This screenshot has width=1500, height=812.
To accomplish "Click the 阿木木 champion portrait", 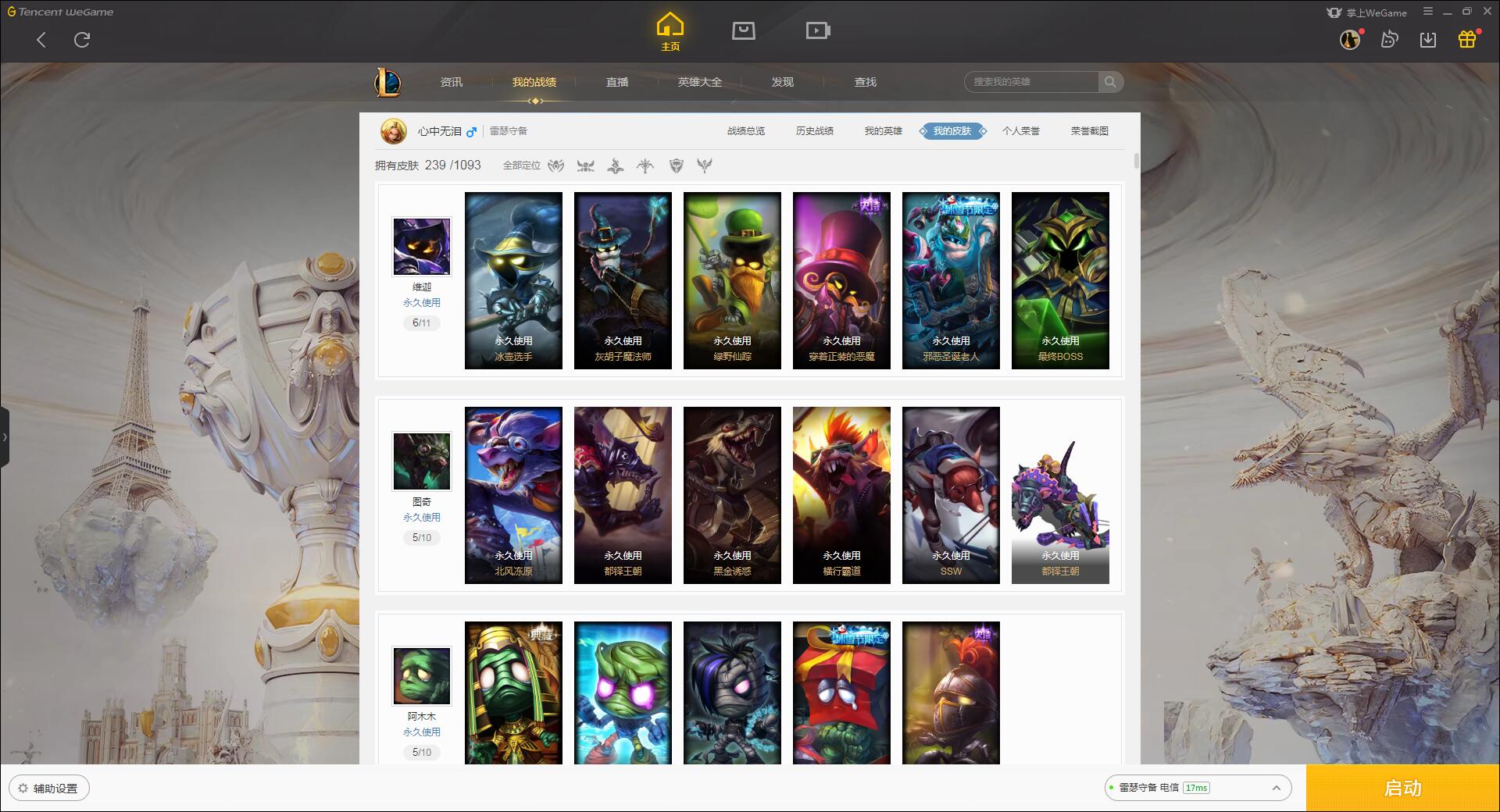I will pos(422,676).
